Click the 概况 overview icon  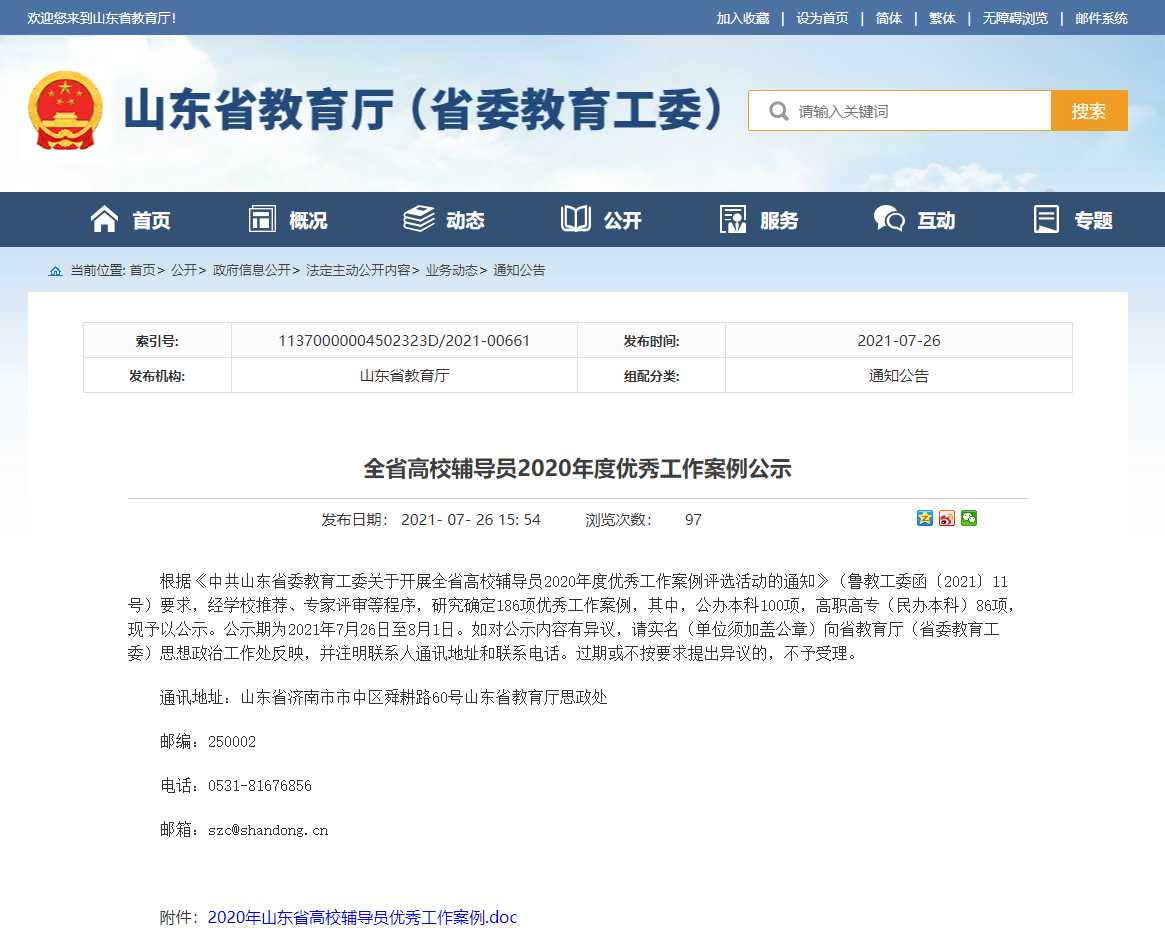point(262,219)
